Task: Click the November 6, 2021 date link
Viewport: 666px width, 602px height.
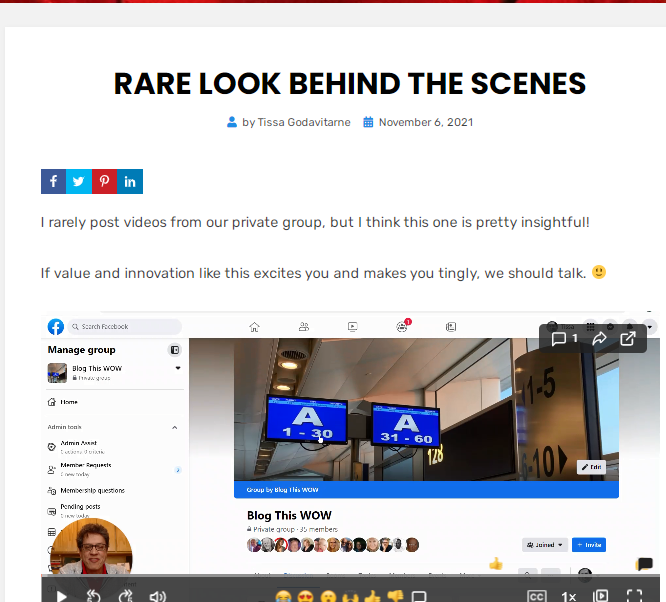Action: tap(426, 122)
